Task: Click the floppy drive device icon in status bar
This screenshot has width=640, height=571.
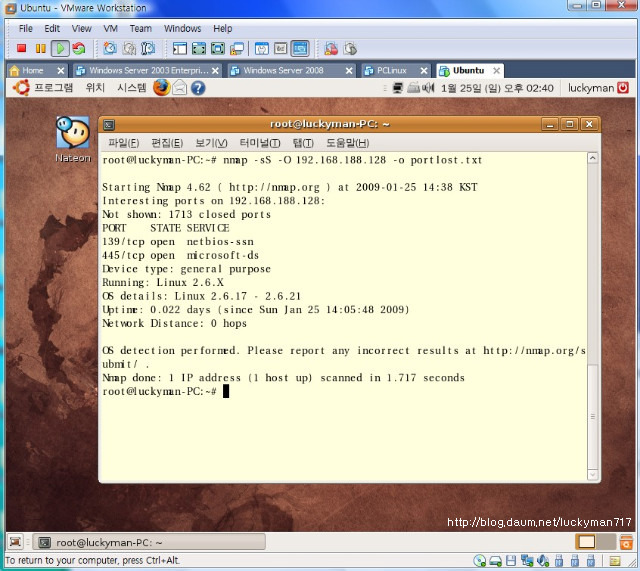Action: pos(511,561)
